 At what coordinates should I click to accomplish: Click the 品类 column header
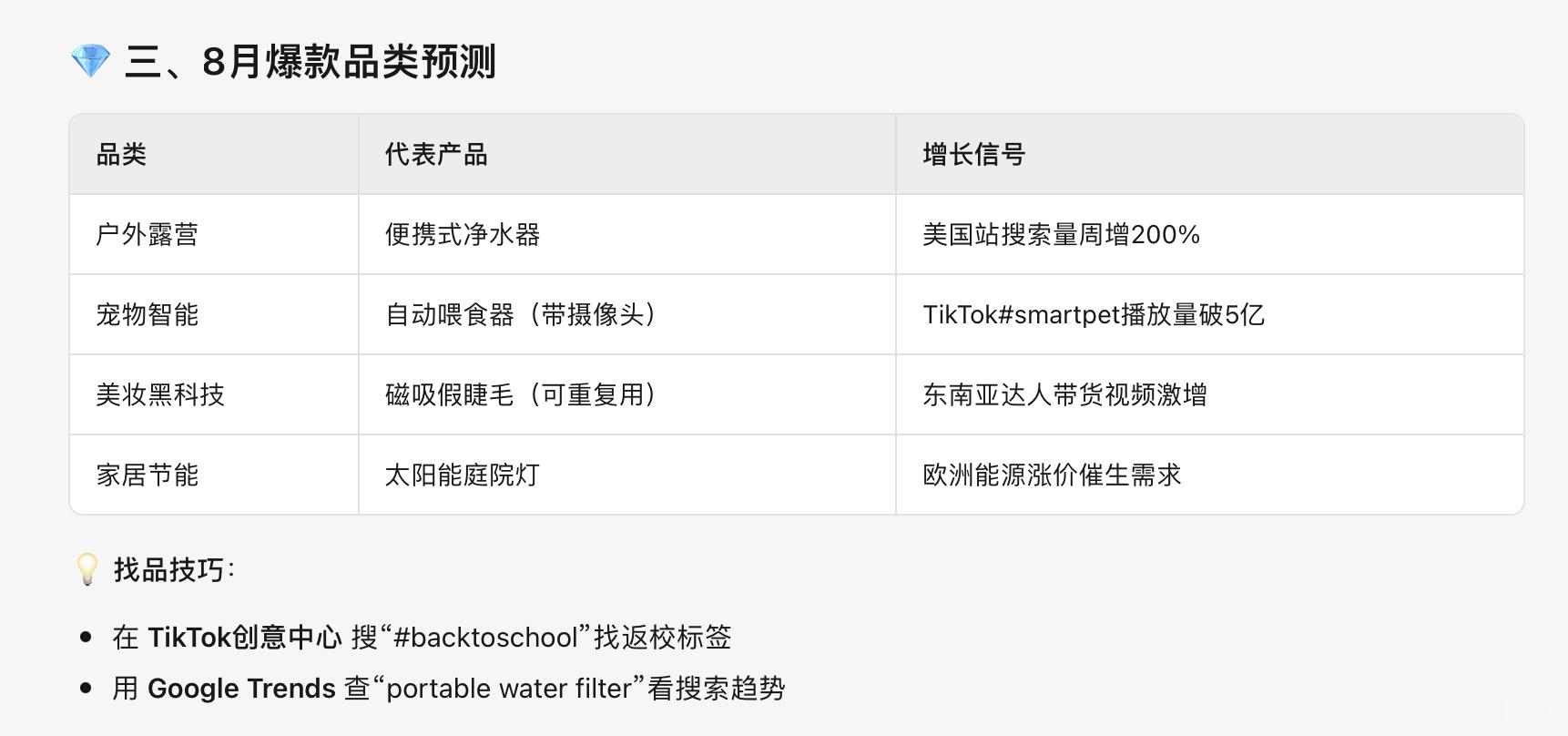[x=121, y=154]
